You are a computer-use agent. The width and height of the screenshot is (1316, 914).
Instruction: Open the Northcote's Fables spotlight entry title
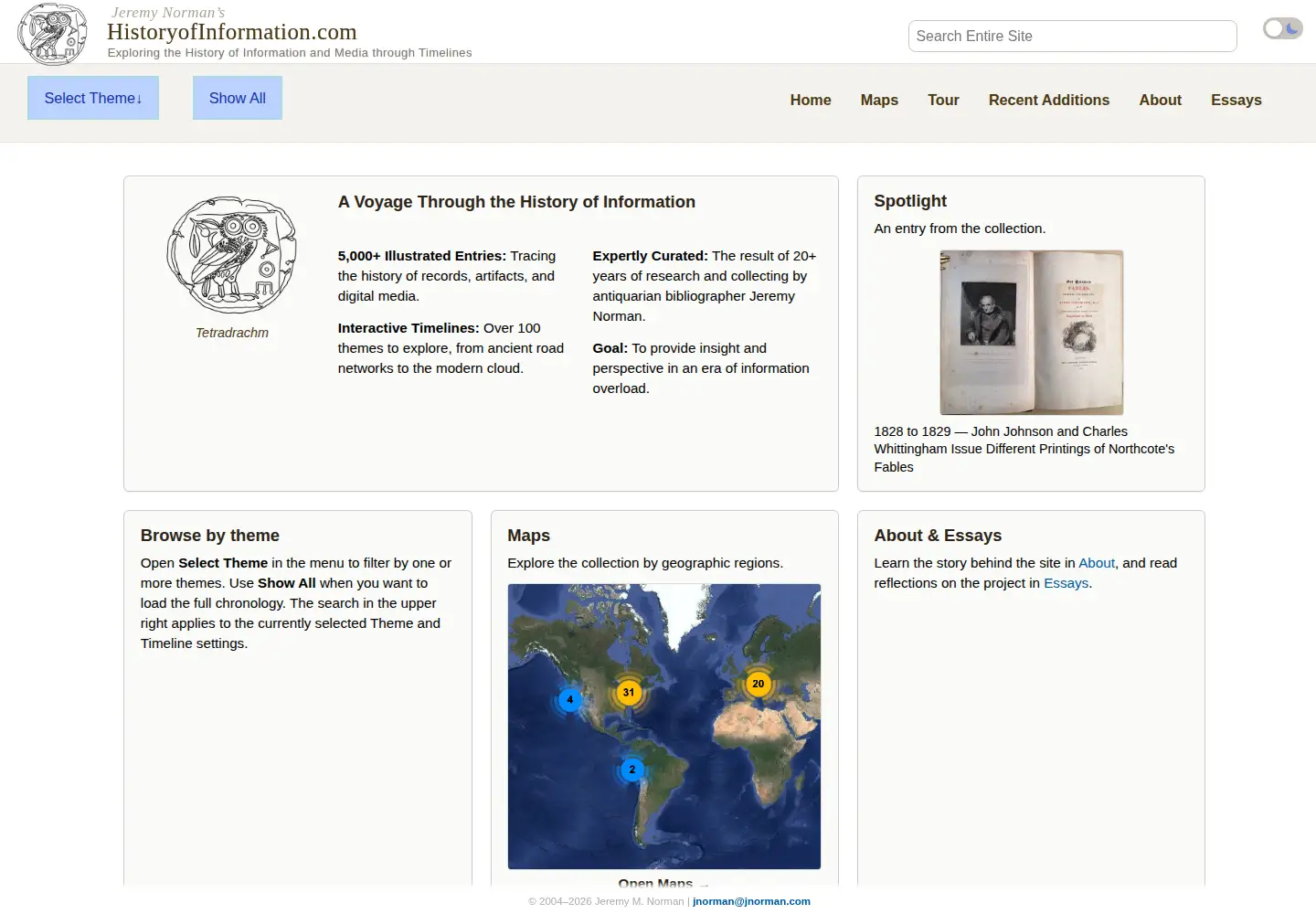(1024, 449)
